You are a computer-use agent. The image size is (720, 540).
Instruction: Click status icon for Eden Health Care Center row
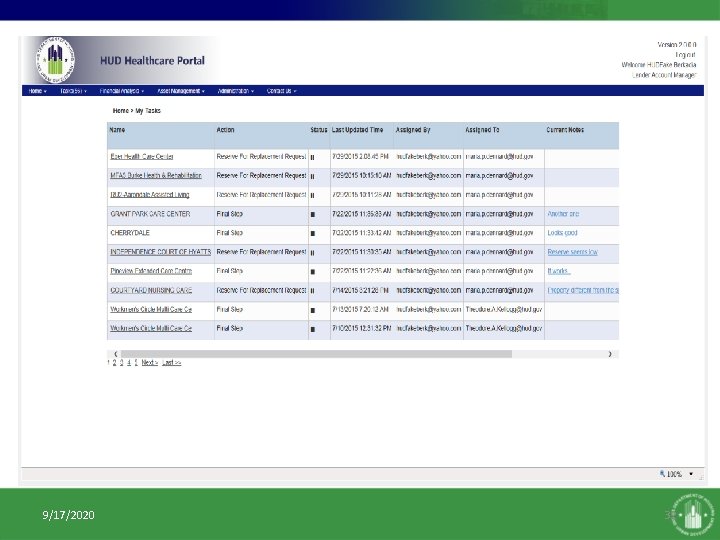(312, 158)
